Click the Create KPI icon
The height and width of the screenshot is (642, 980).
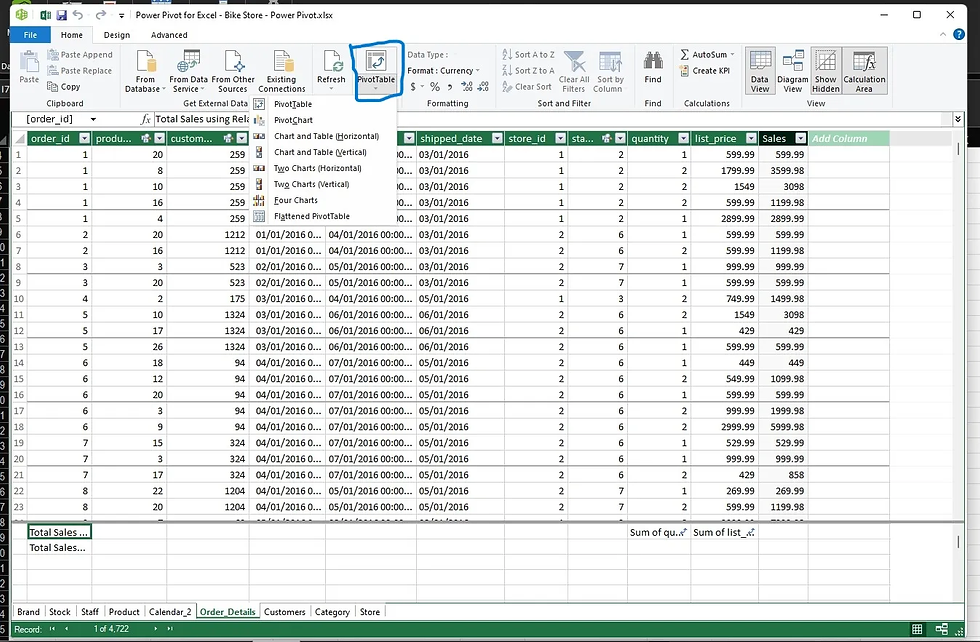(685, 71)
